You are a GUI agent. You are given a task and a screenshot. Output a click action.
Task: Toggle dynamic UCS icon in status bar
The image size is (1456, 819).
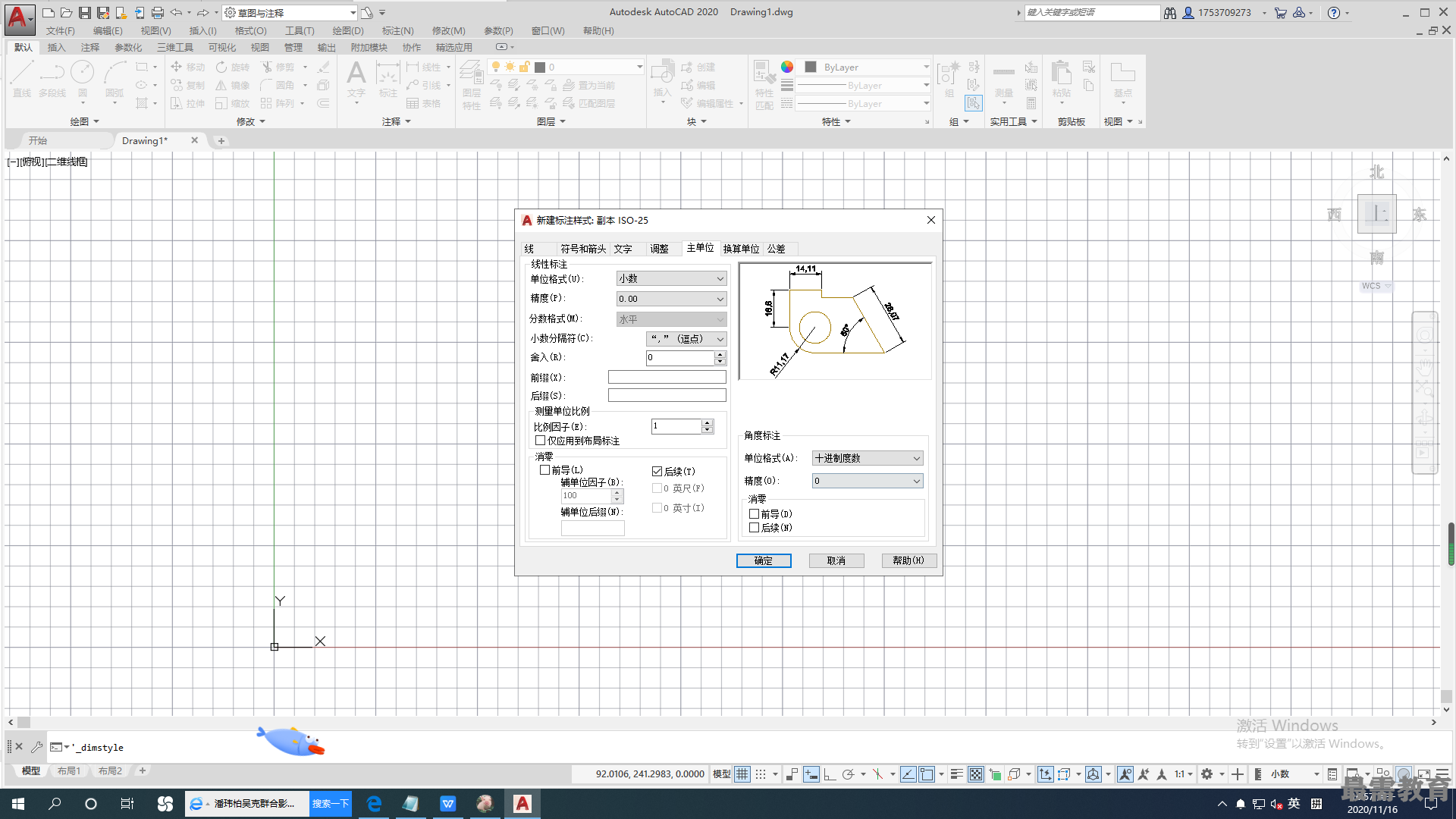click(x=1045, y=774)
